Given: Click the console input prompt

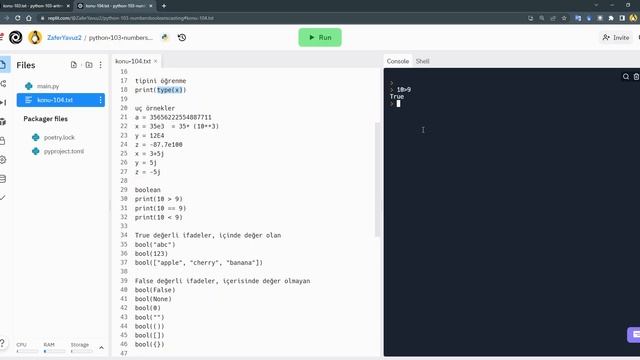Looking at the screenshot, I should click(398, 104).
